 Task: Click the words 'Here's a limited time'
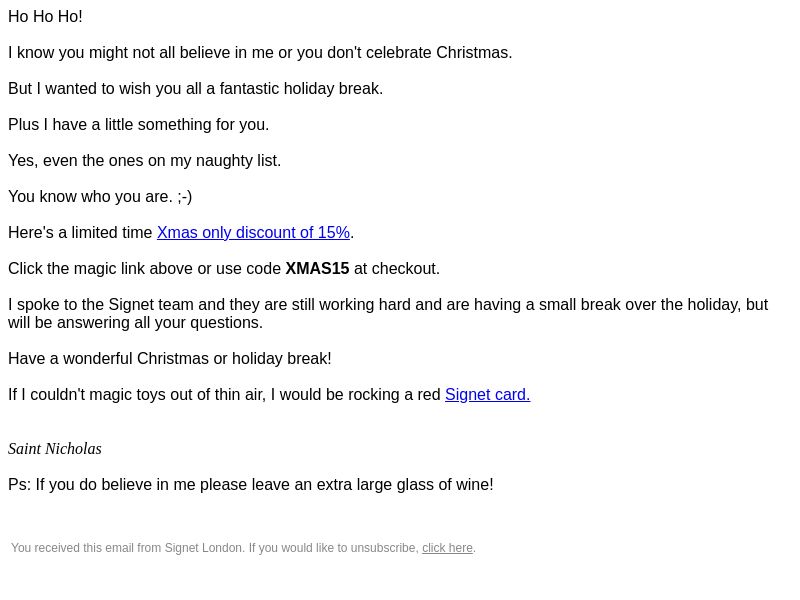[x=80, y=233]
